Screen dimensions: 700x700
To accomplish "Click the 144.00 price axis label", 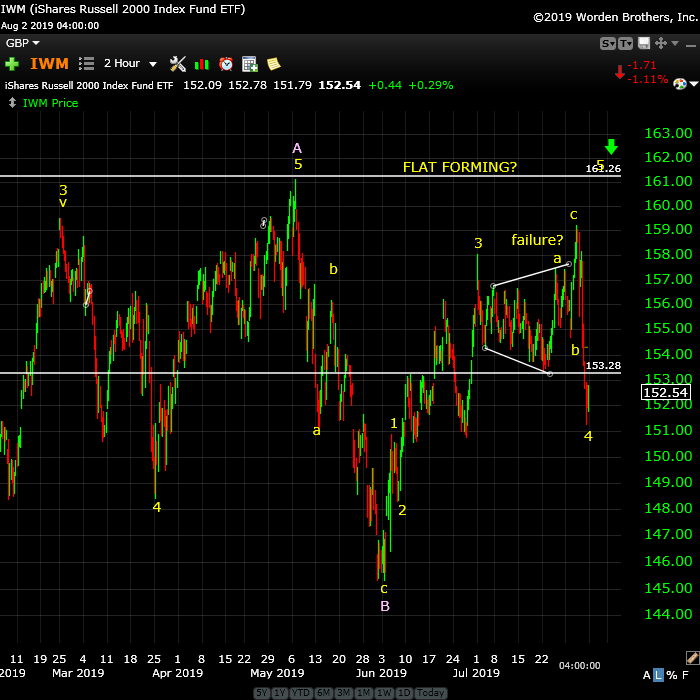I will (668, 614).
